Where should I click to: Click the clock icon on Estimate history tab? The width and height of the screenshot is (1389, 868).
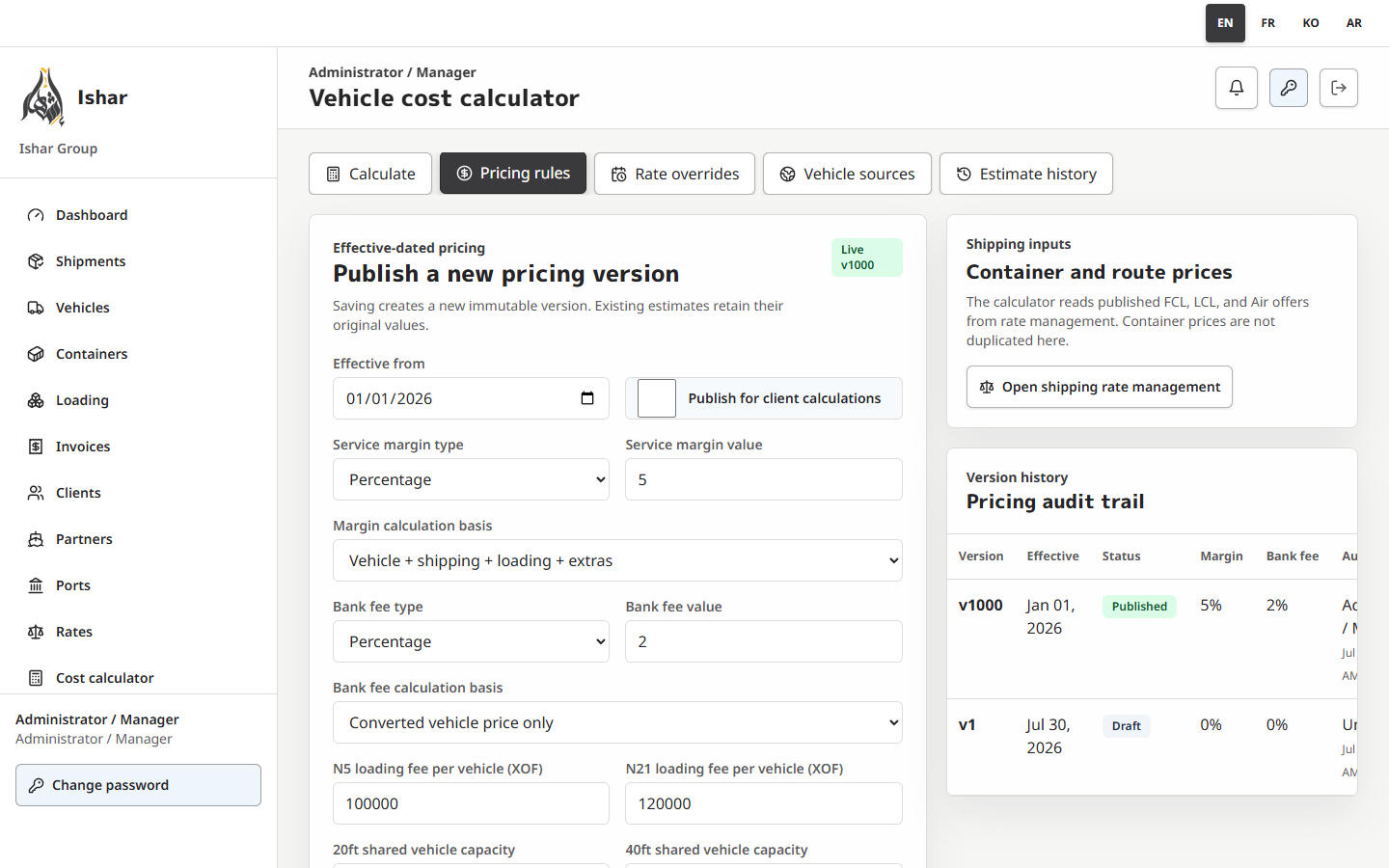point(964,174)
